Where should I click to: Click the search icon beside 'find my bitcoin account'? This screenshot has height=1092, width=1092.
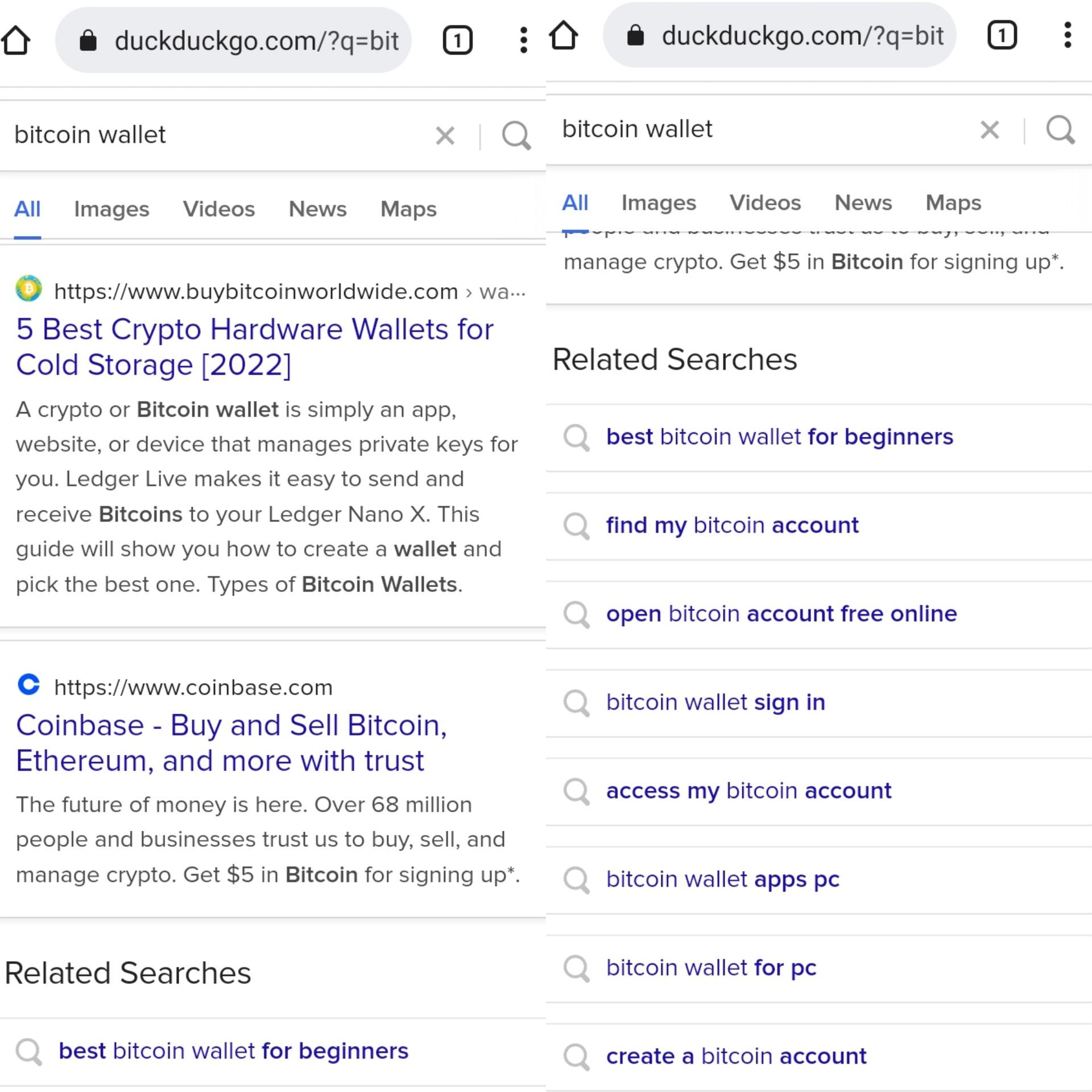pos(577,526)
